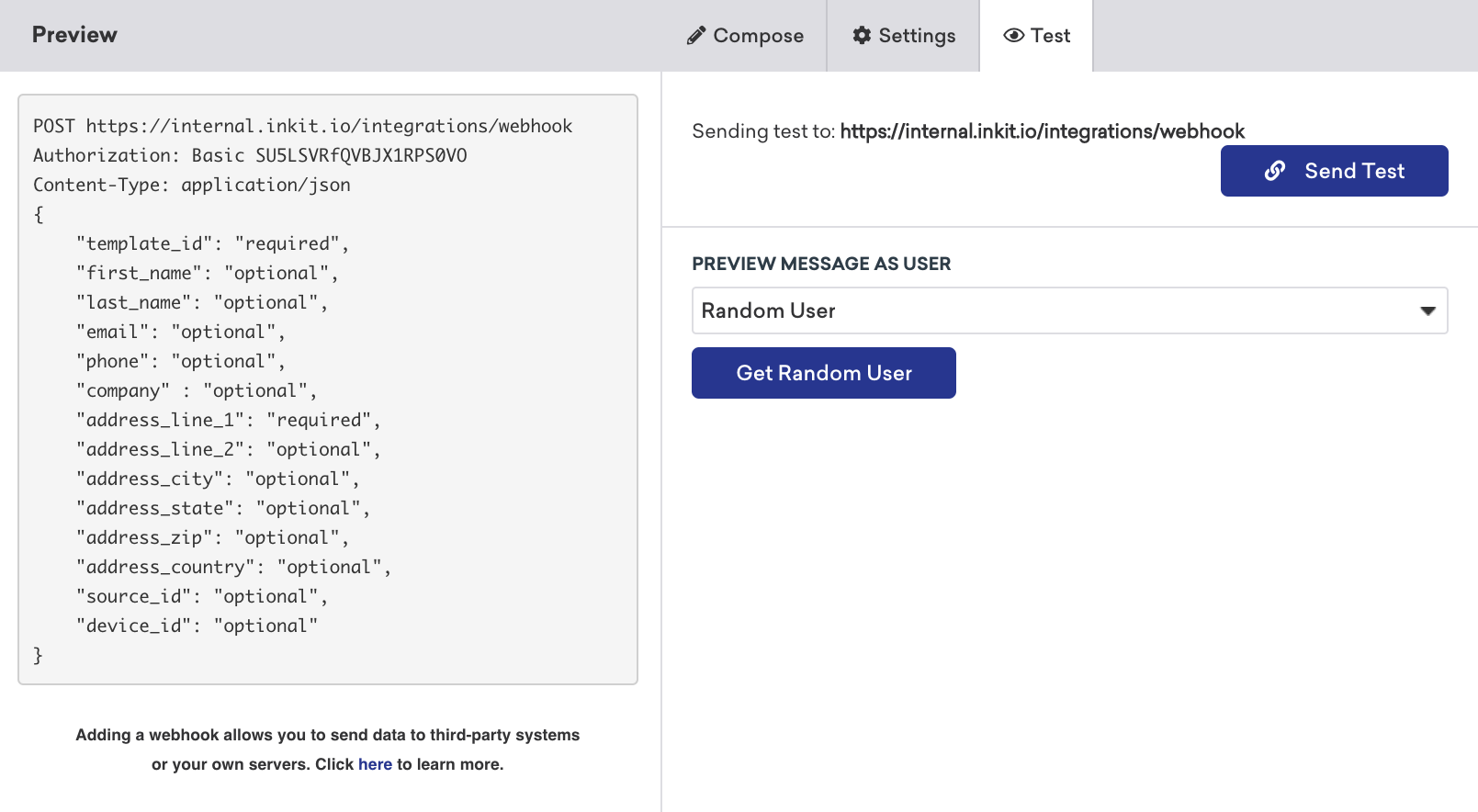Click the link icon on the Send Test button
Viewport: 1478px width, 812px height.
point(1275,171)
